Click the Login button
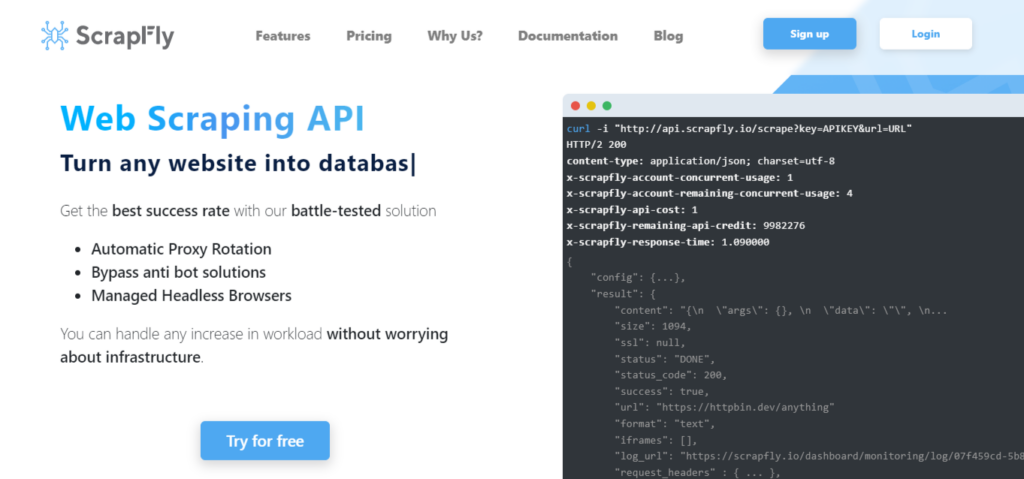The height and width of the screenshot is (479, 1024). coord(925,34)
